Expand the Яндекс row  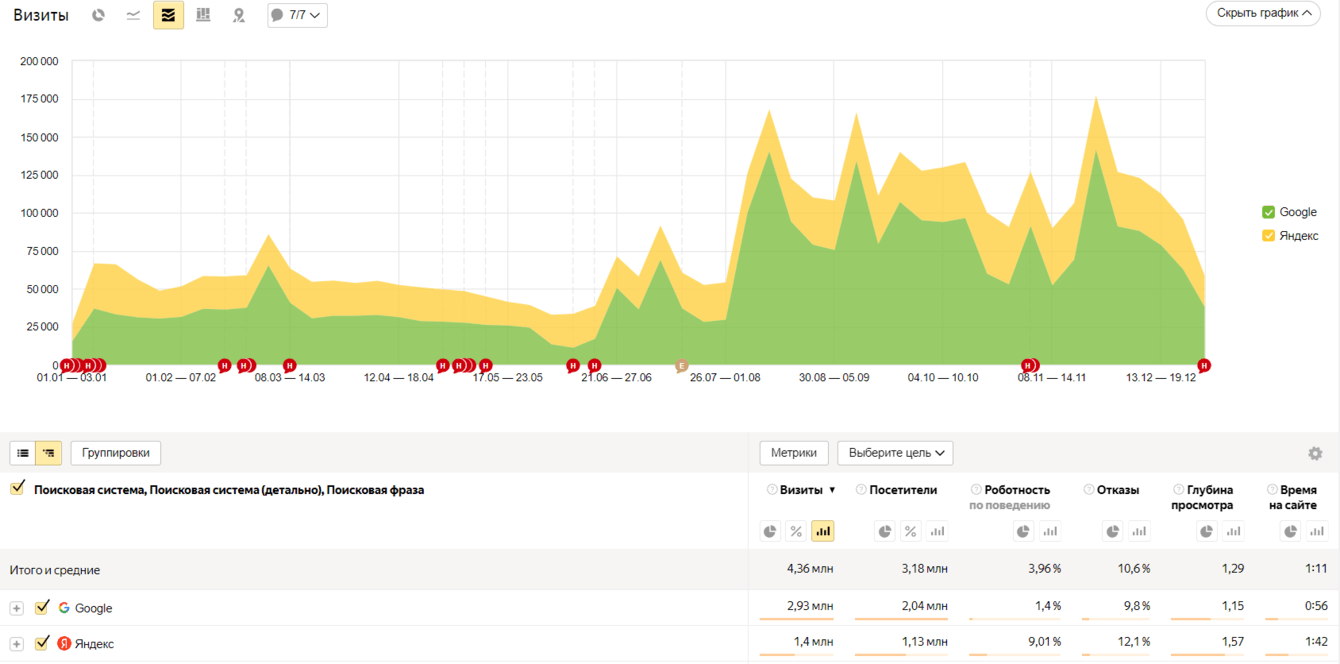[x=17, y=644]
